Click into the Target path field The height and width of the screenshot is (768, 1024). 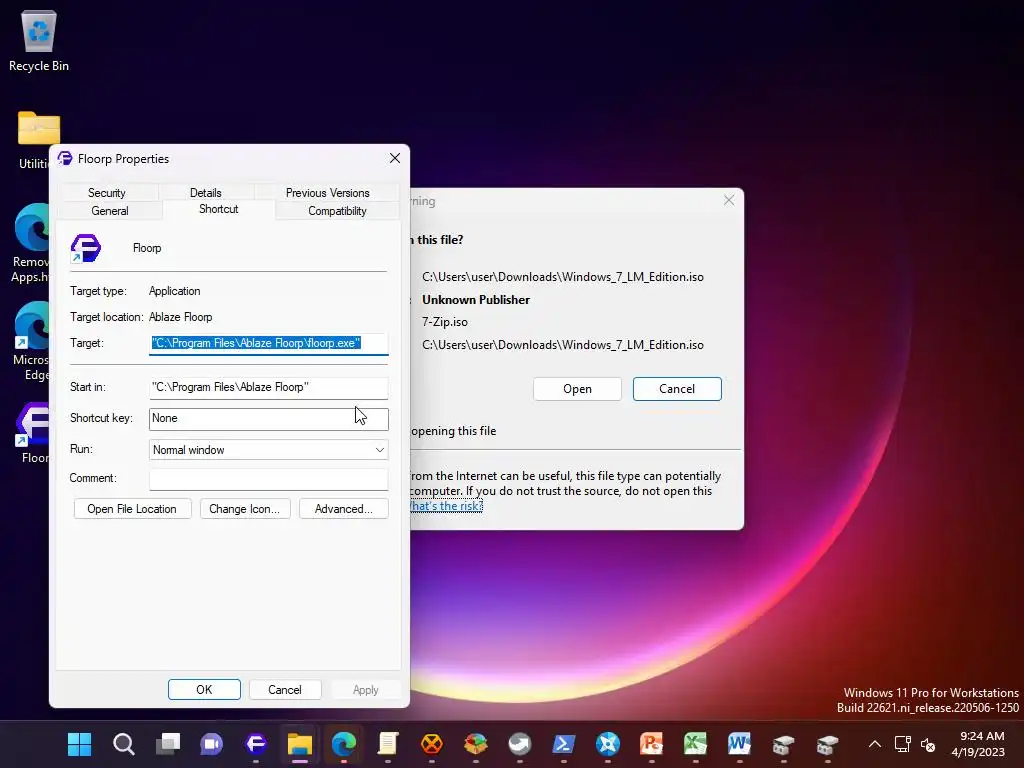click(x=268, y=344)
